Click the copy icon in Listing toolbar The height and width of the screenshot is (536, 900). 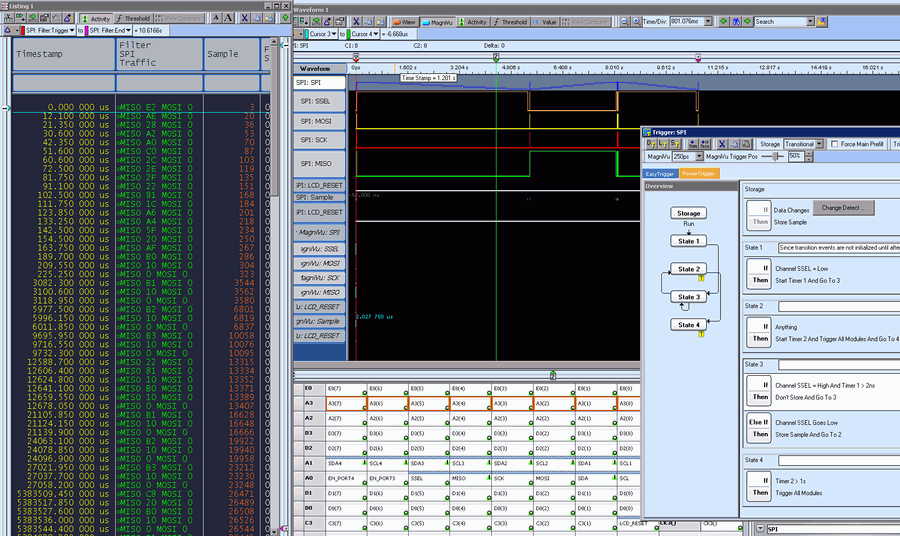257,18
